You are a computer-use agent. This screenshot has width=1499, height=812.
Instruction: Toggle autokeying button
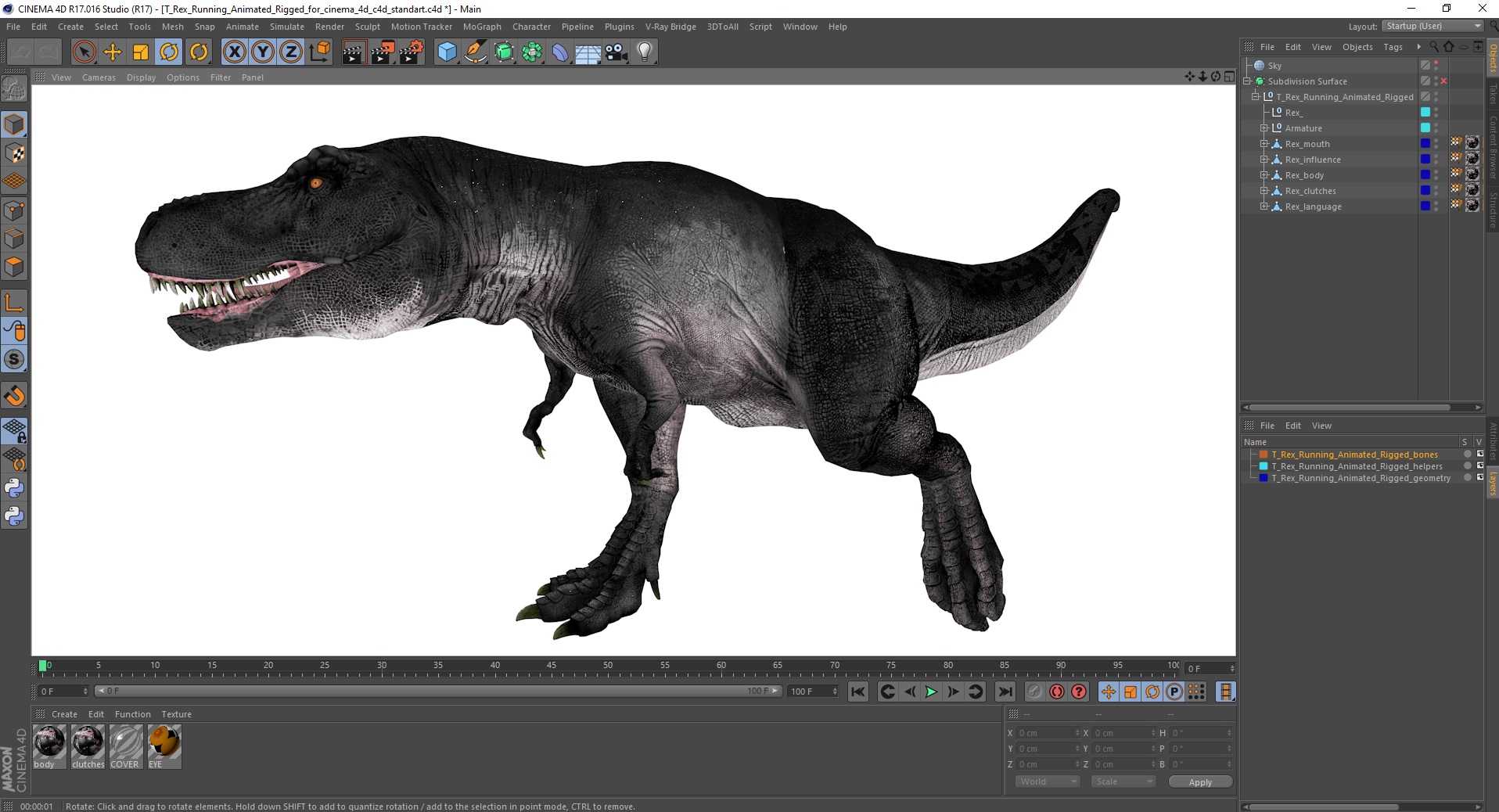pyautogui.click(x=1057, y=692)
